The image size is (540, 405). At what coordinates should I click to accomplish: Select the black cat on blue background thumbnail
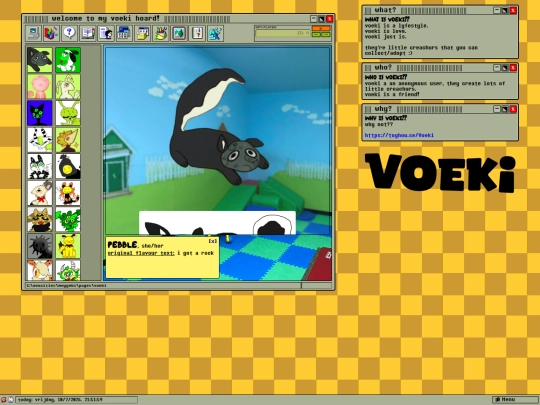[40, 113]
